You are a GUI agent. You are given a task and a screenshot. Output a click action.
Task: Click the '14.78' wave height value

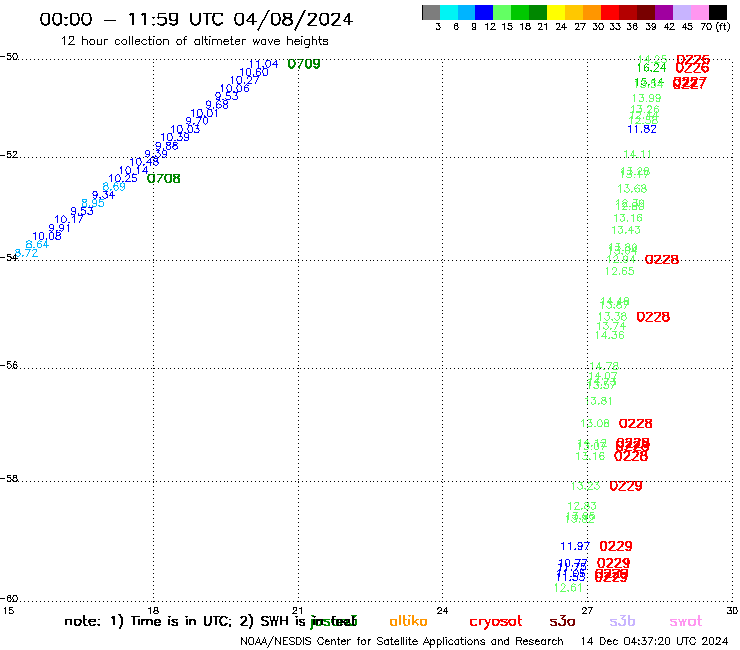[604, 366]
